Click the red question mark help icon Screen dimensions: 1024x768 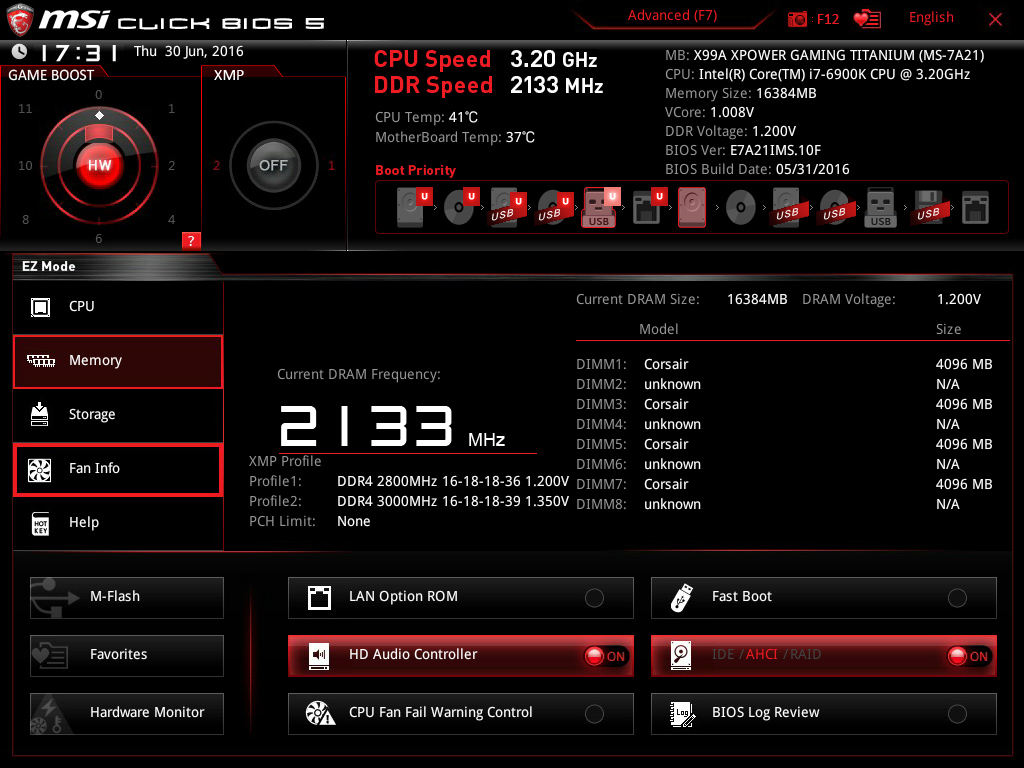click(191, 241)
